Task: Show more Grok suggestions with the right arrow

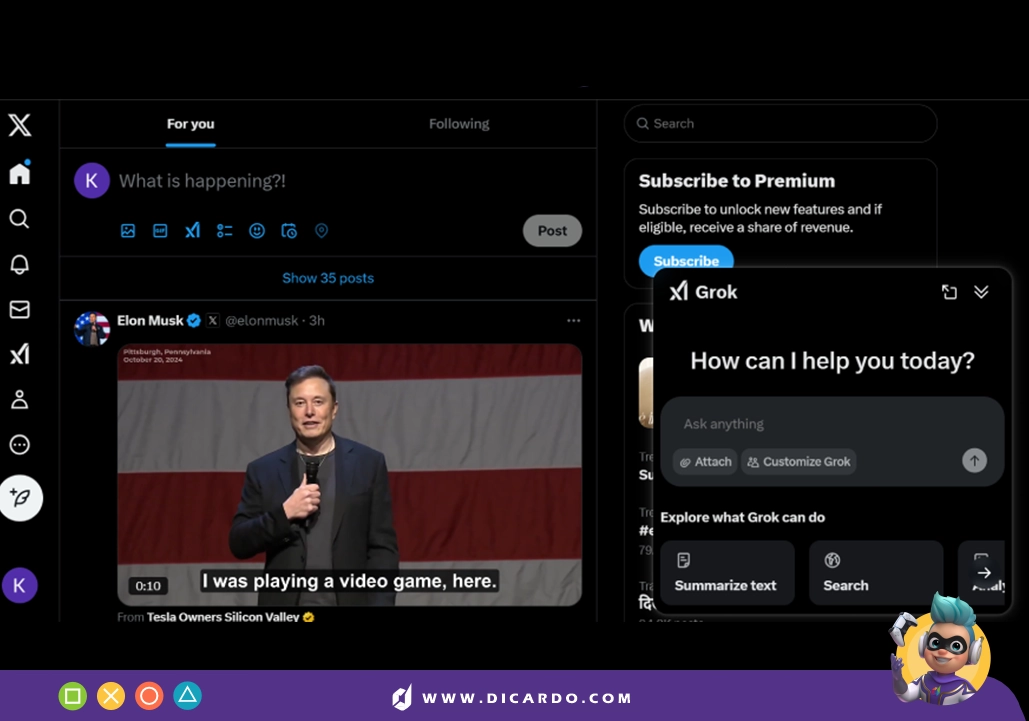Action: 984,573
